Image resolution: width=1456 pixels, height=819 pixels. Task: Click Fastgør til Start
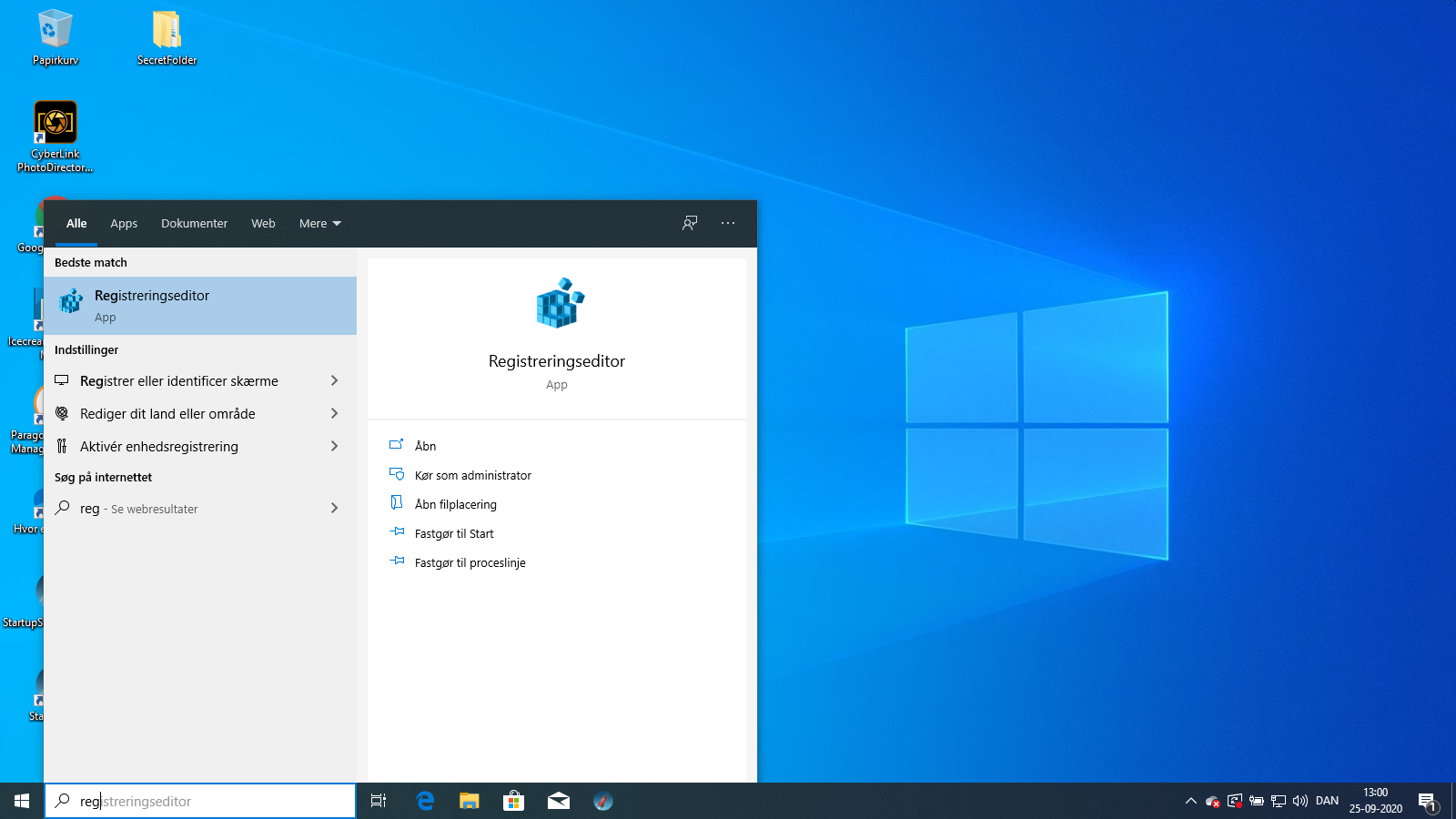(455, 533)
